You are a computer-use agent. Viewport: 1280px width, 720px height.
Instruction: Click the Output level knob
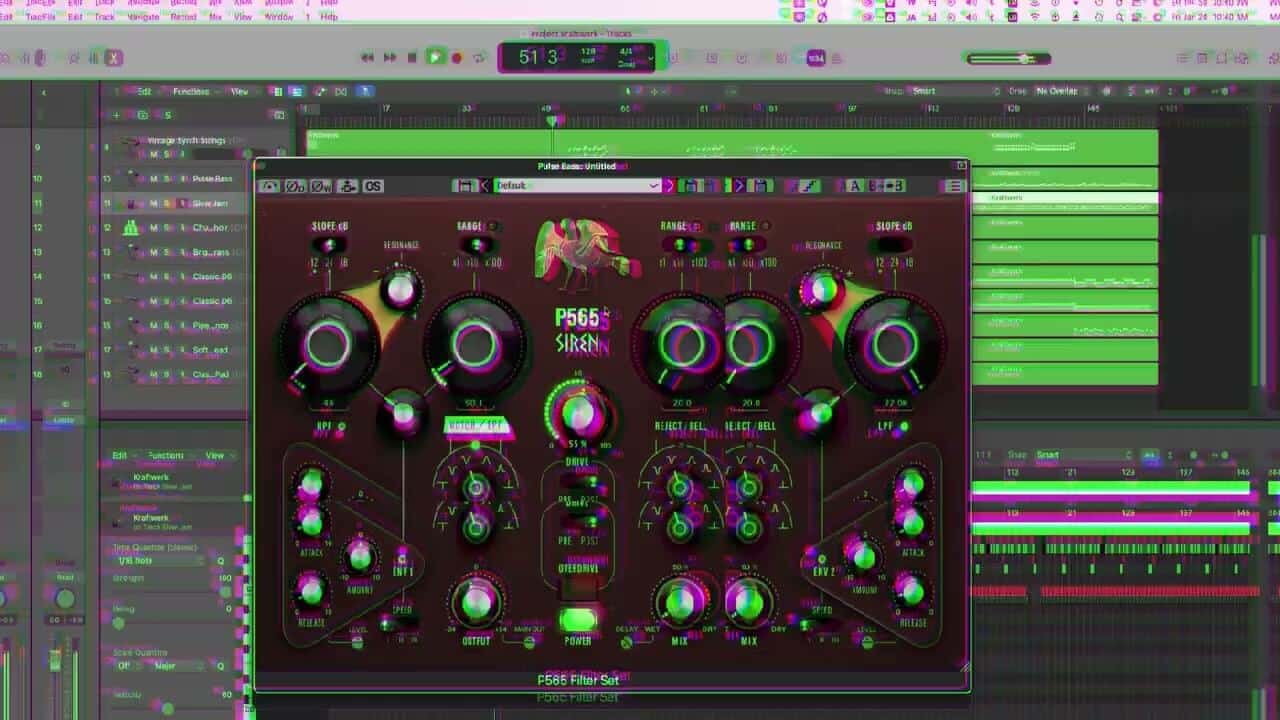click(476, 602)
